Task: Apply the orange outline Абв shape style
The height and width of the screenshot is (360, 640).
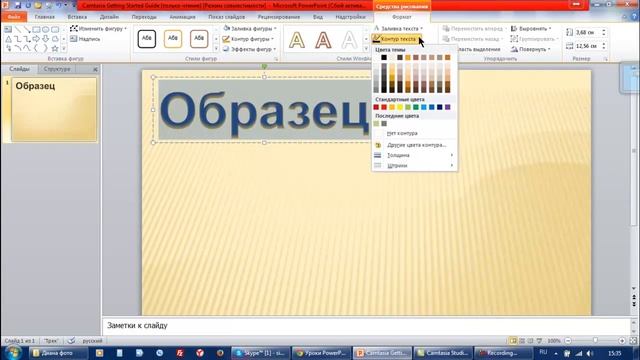Action: 173,39
